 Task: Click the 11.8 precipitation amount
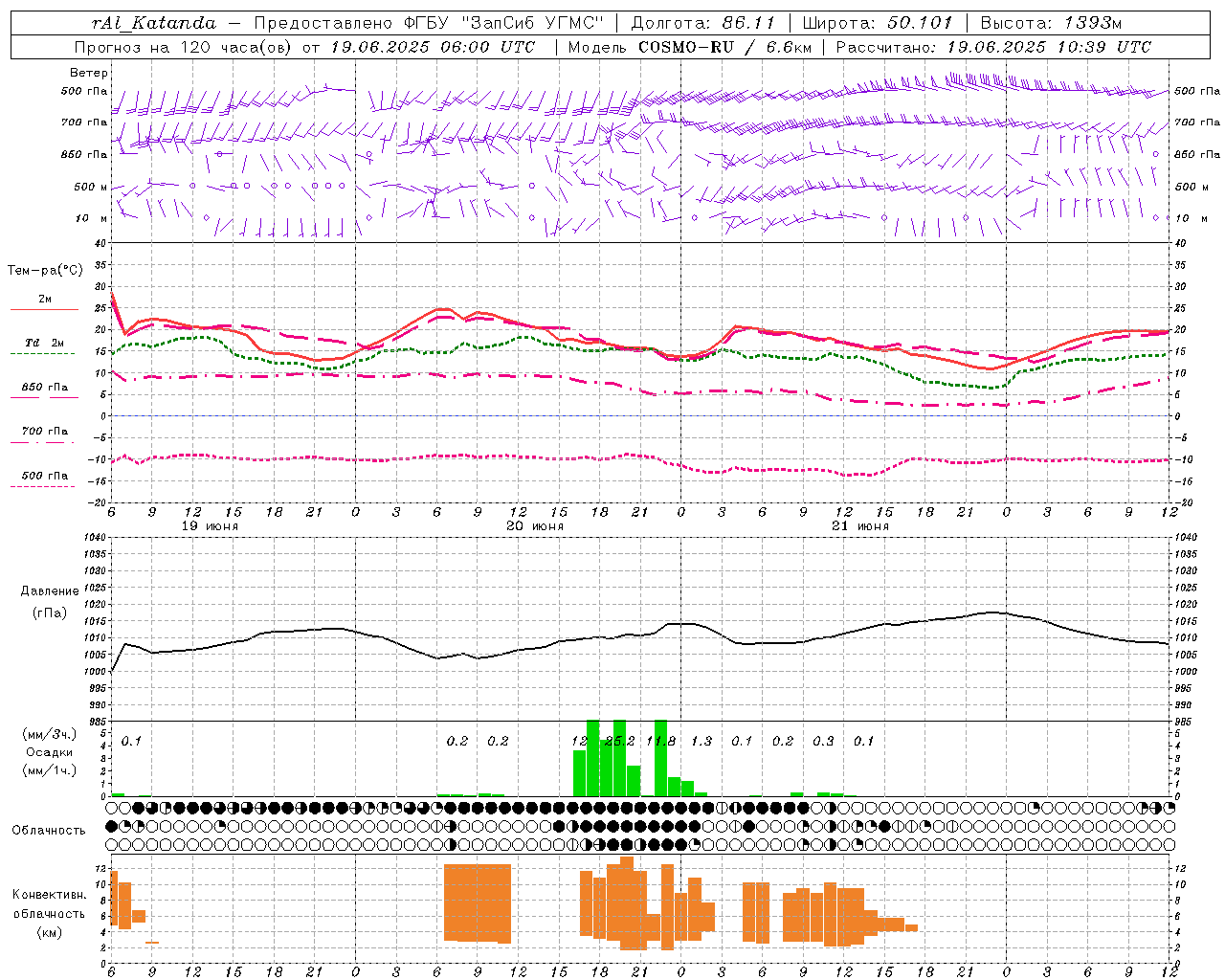[x=661, y=741]
